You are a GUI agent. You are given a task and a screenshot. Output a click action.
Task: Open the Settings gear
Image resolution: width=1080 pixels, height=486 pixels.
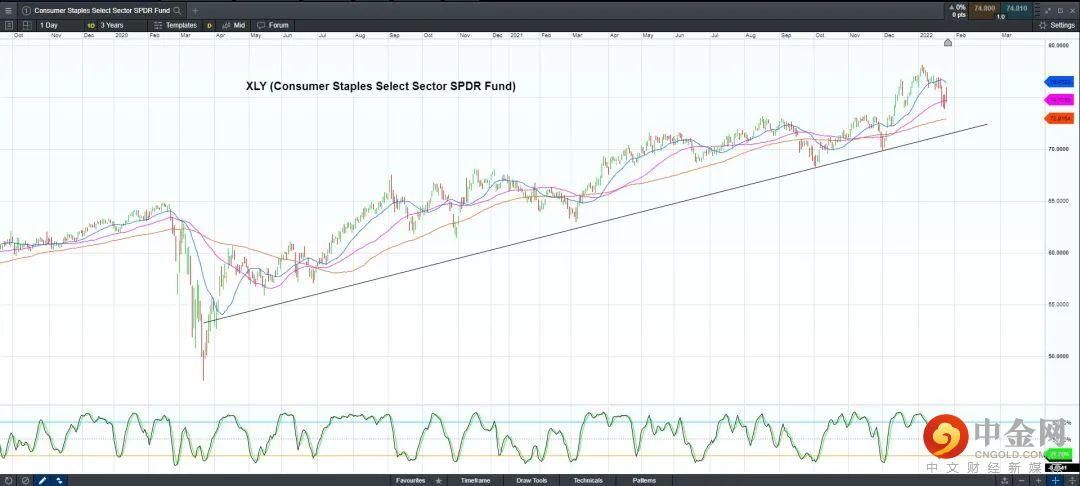click(x=1055, y=24)
